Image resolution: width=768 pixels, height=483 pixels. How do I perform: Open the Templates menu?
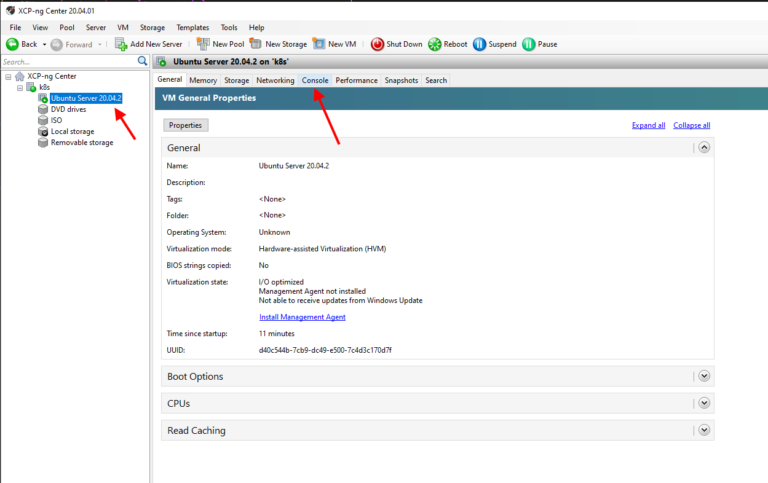[192, 27]
